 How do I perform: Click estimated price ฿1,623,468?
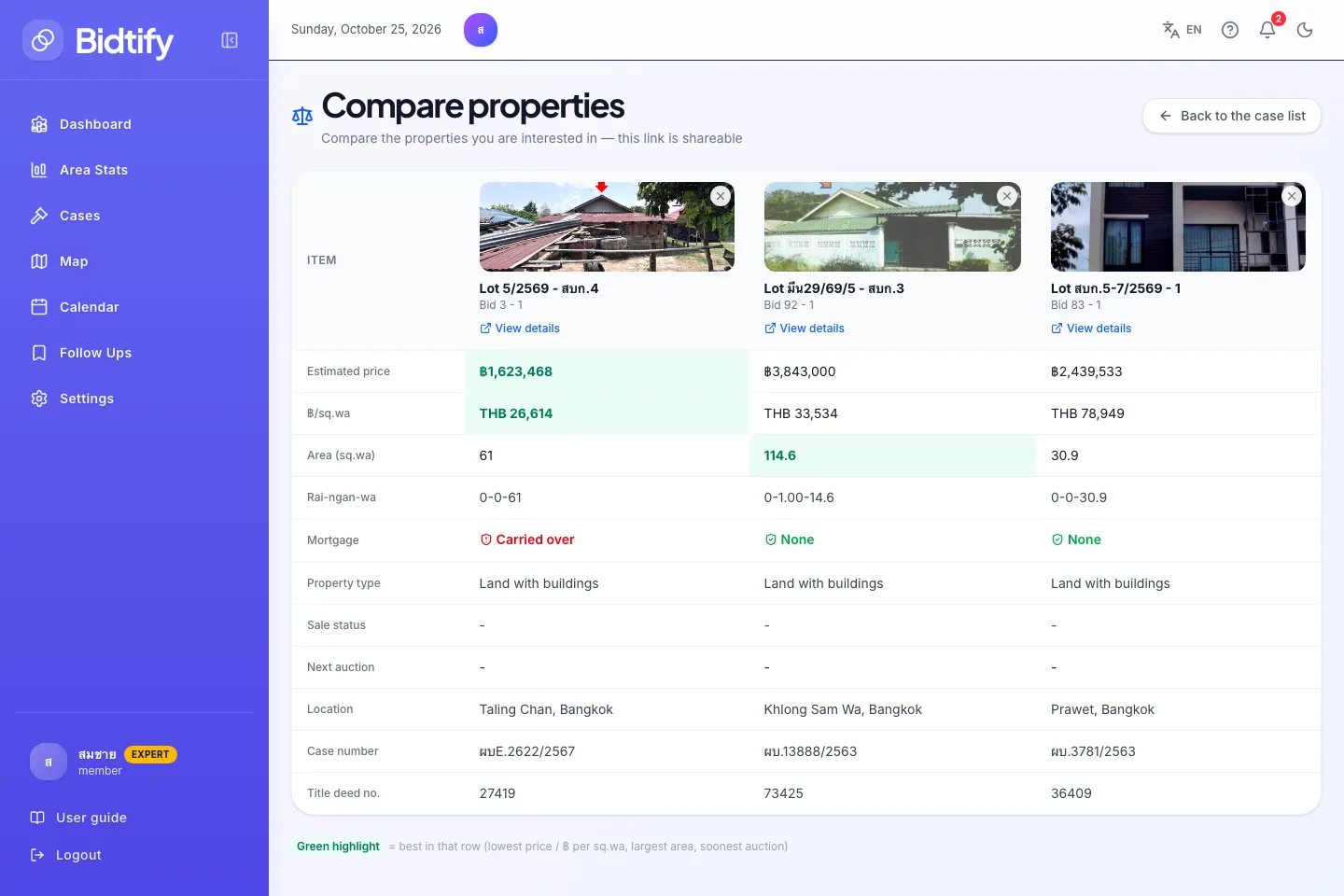(x=516, y=371)
